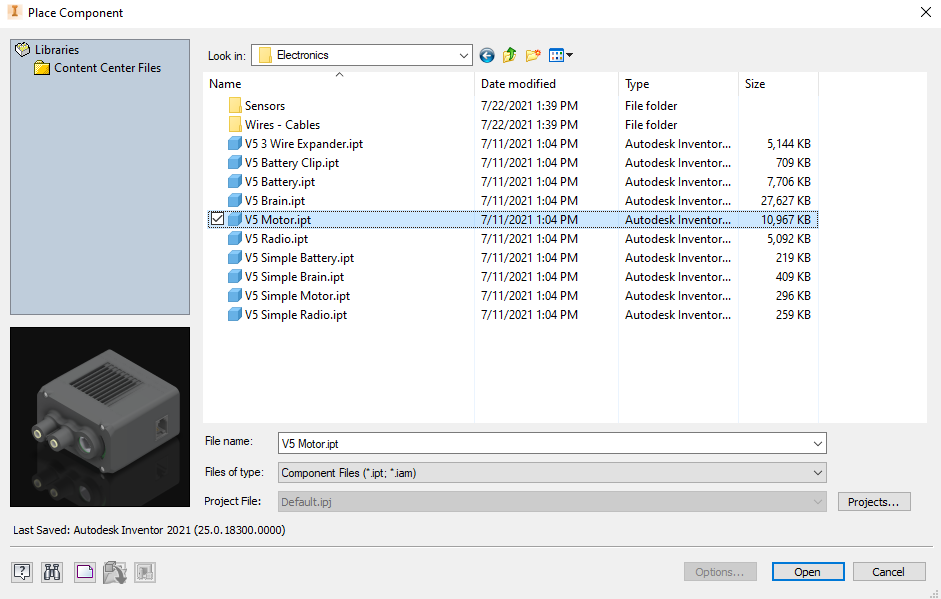
Task: Click the Open button
Action: (x=808, y=572)
